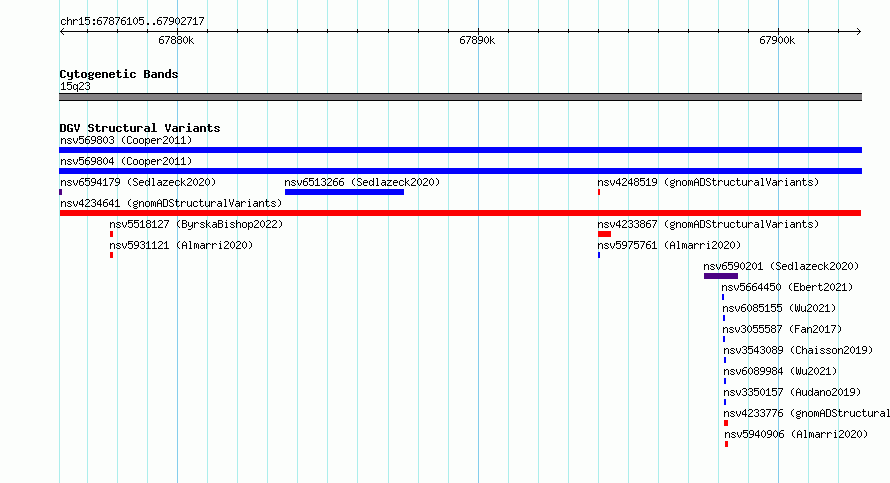Open the nsv6085155 (Wu2021) label
890x483 pixels.
779,308
